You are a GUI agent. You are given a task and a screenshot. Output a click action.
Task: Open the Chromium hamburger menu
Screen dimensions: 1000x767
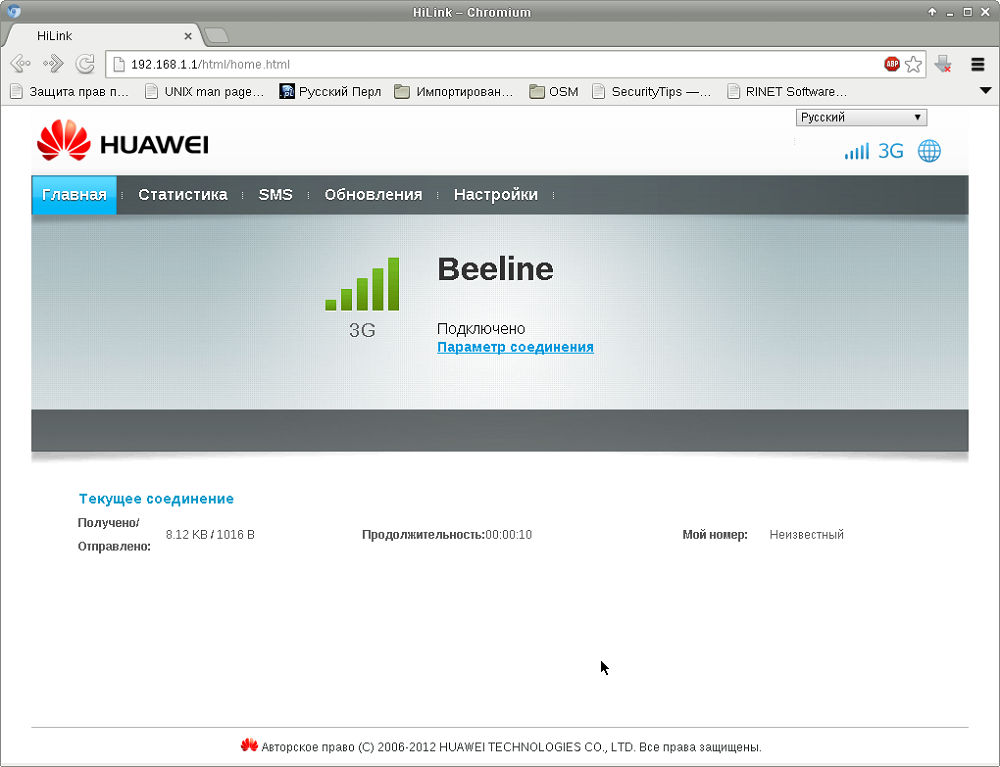(x=978, y=64)
